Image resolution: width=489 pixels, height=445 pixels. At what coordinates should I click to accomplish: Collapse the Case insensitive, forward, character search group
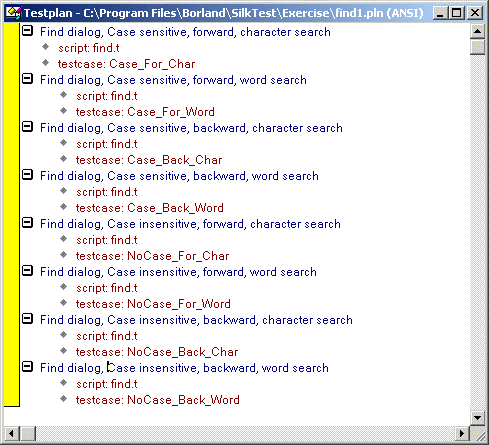(27, 223)
